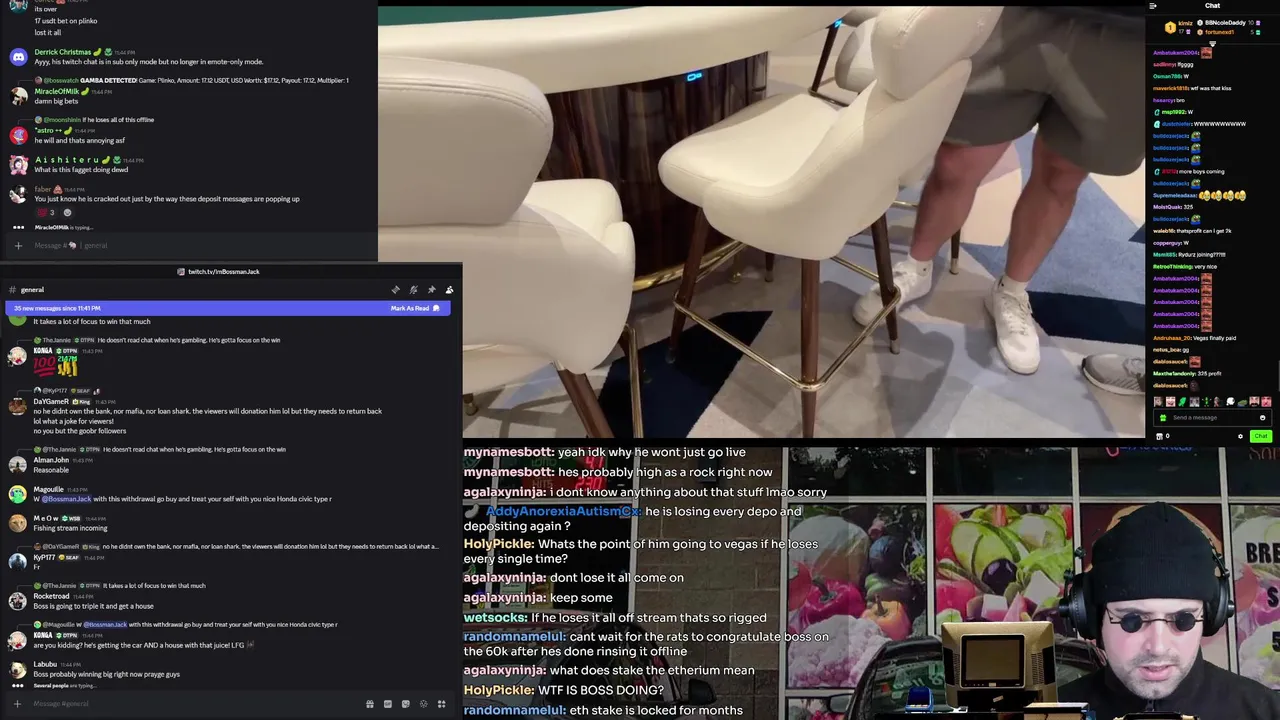Click RetroofThinking username in Twitch chat

pyautogui.click(x=1173, y=267)
